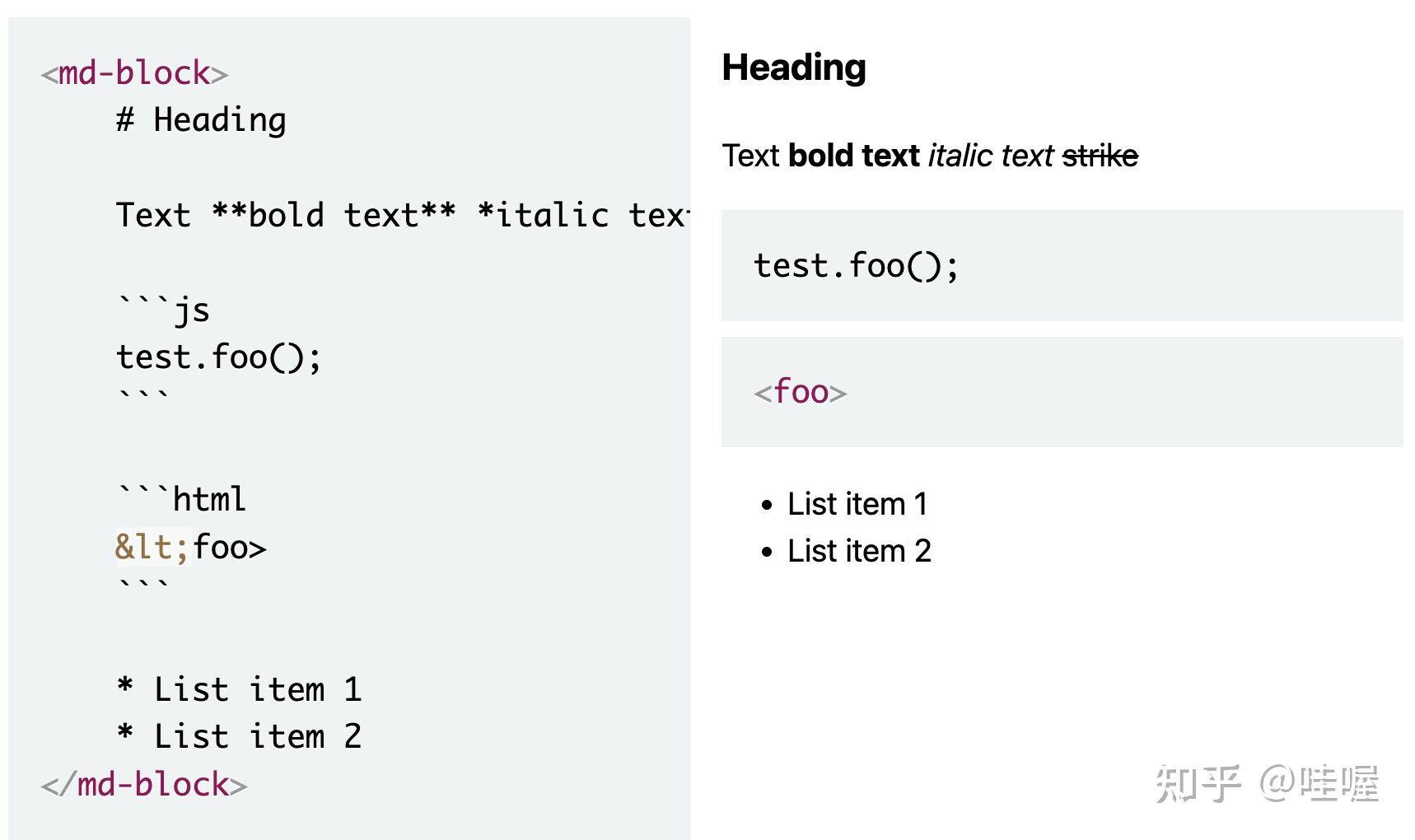Click the closing ``` fence after foo> line

tap(143, 586)
